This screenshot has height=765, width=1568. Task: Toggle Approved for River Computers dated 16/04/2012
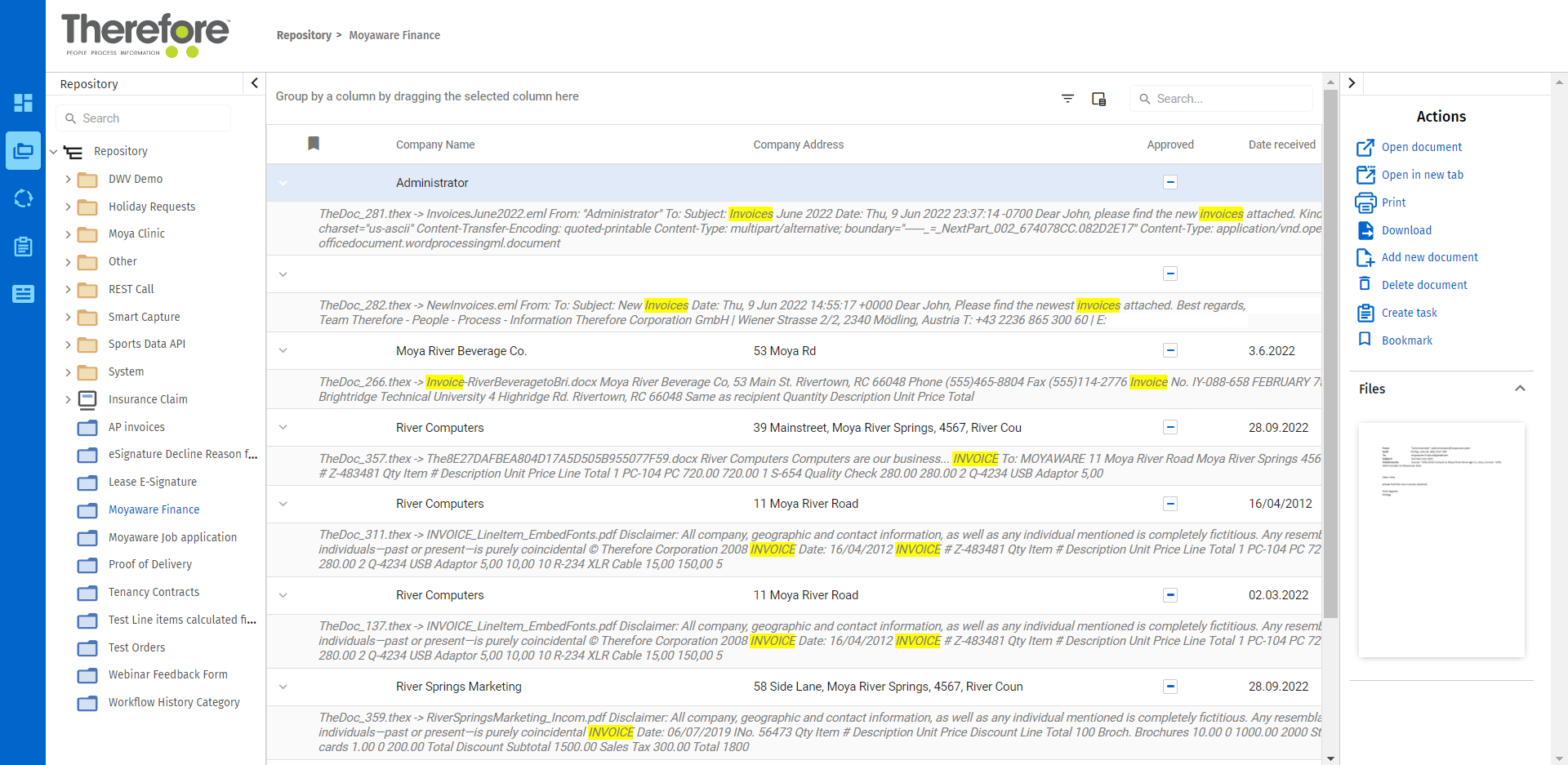pos(1170,504)
